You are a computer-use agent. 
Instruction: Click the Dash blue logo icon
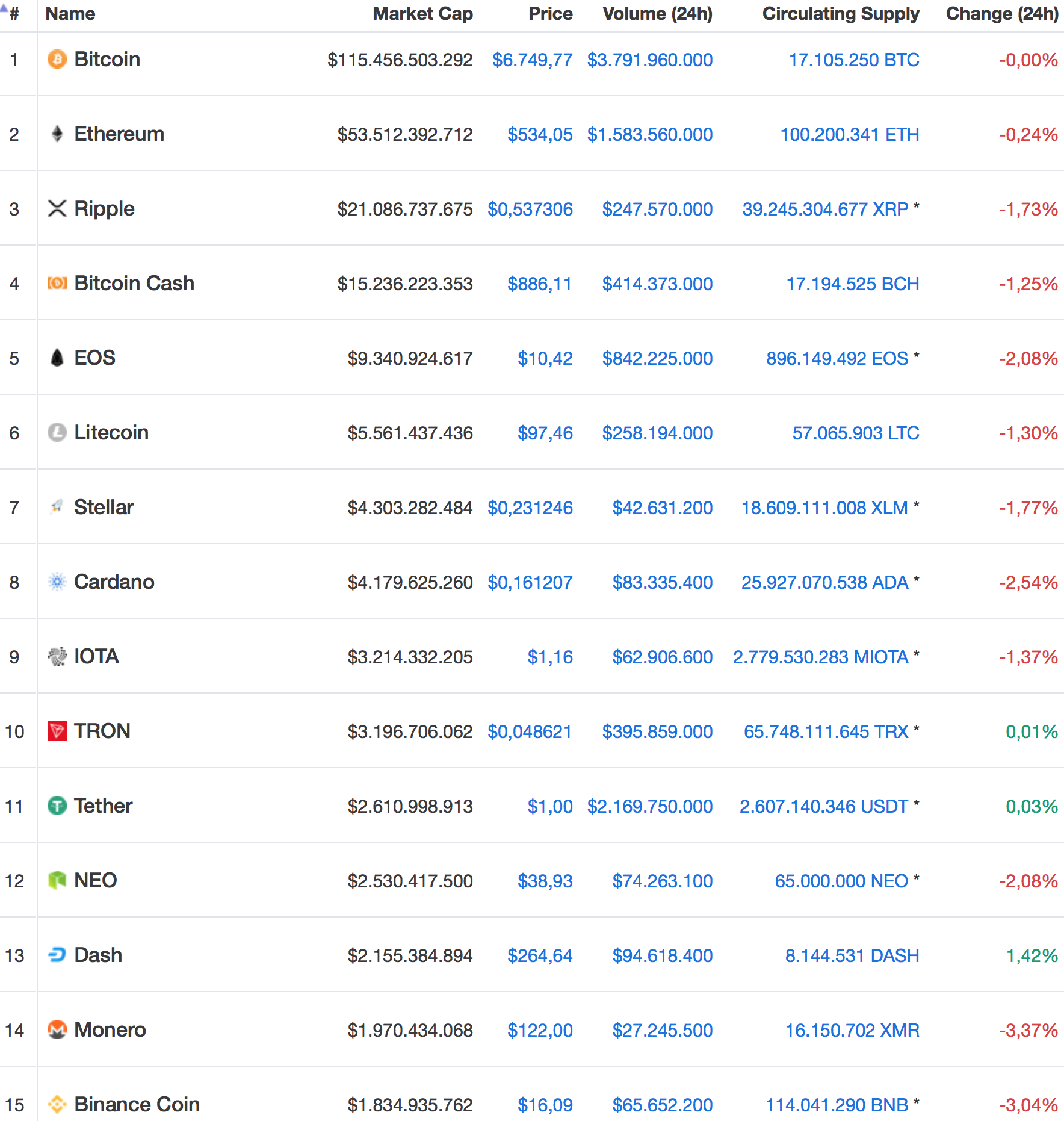[x=57, y=955]
